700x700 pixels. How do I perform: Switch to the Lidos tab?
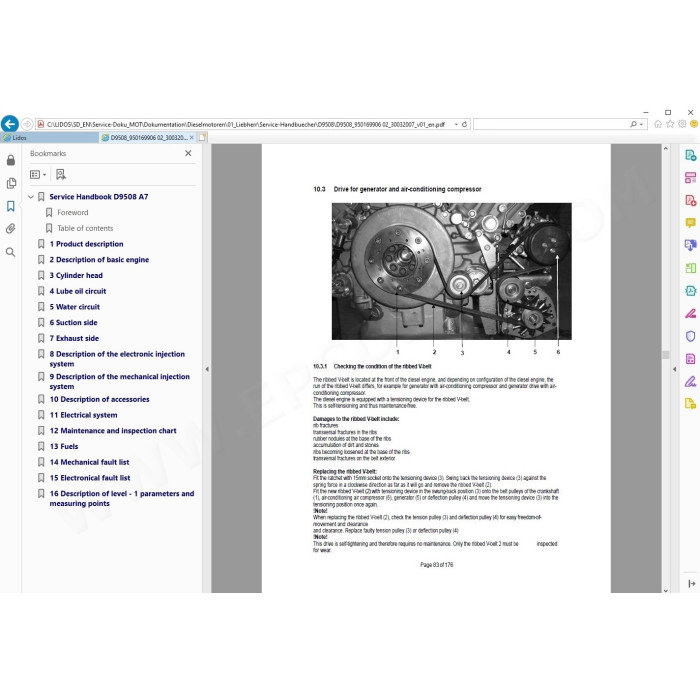(49, 138)
